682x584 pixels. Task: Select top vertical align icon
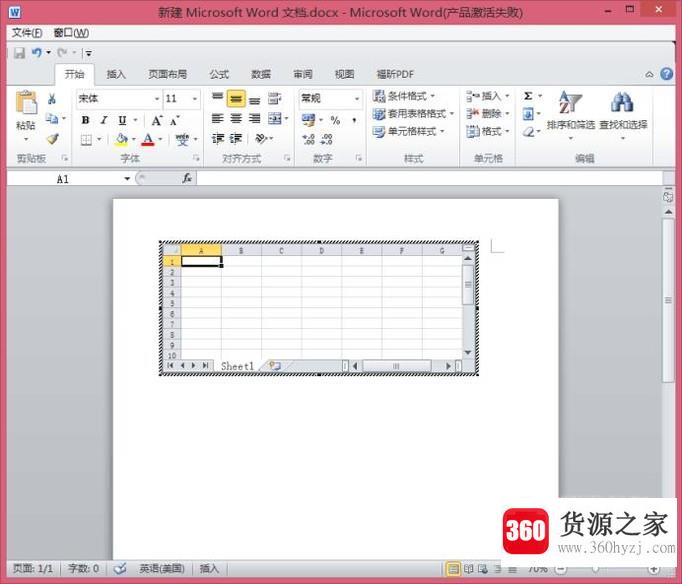click(x=217, y=98)
